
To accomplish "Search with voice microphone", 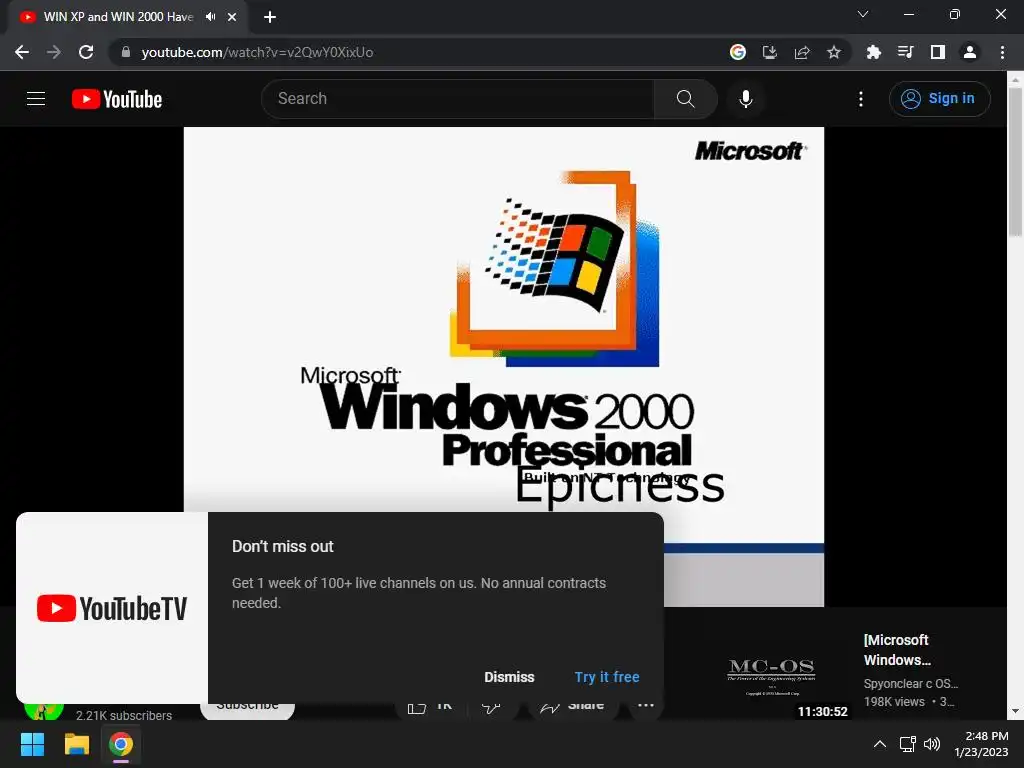I will tap(746, 99).
